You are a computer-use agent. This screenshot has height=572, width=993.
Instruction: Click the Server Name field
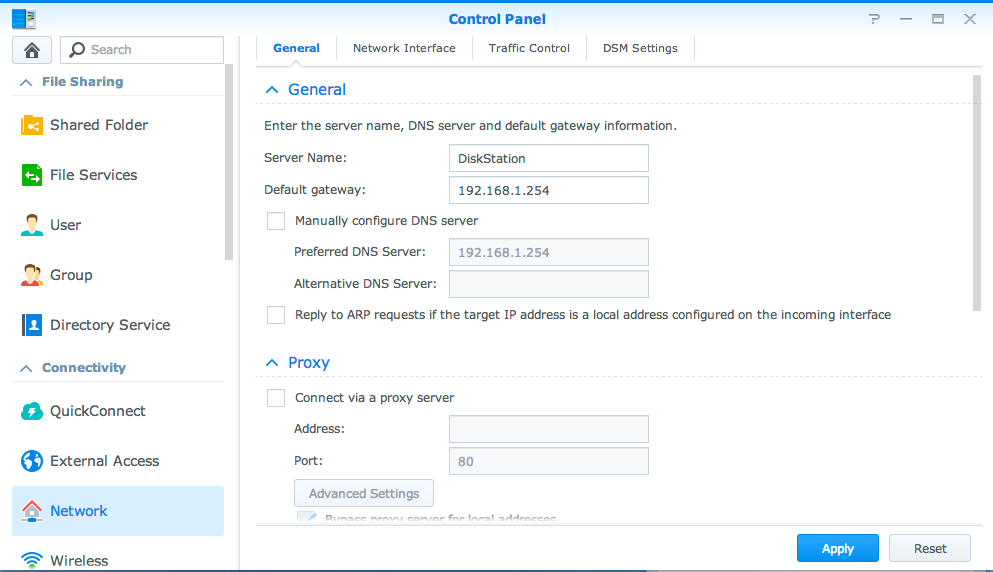548,158
